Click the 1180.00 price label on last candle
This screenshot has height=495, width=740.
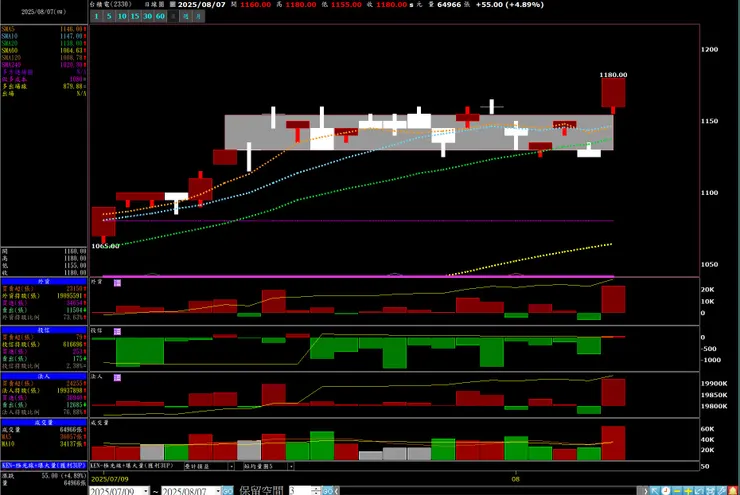(x=613, y=75)
